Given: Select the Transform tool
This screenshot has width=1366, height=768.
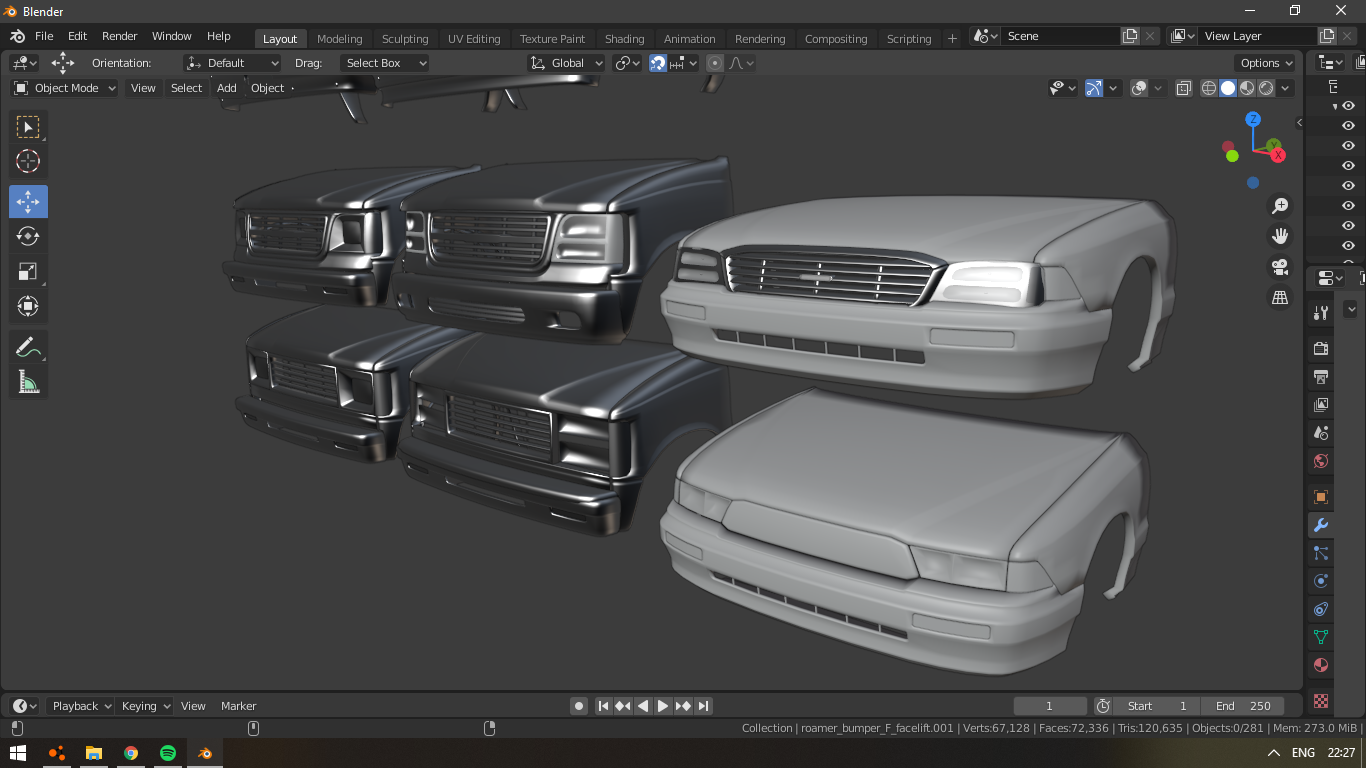Looking at the screenshot, I should (x=28, y=305).
